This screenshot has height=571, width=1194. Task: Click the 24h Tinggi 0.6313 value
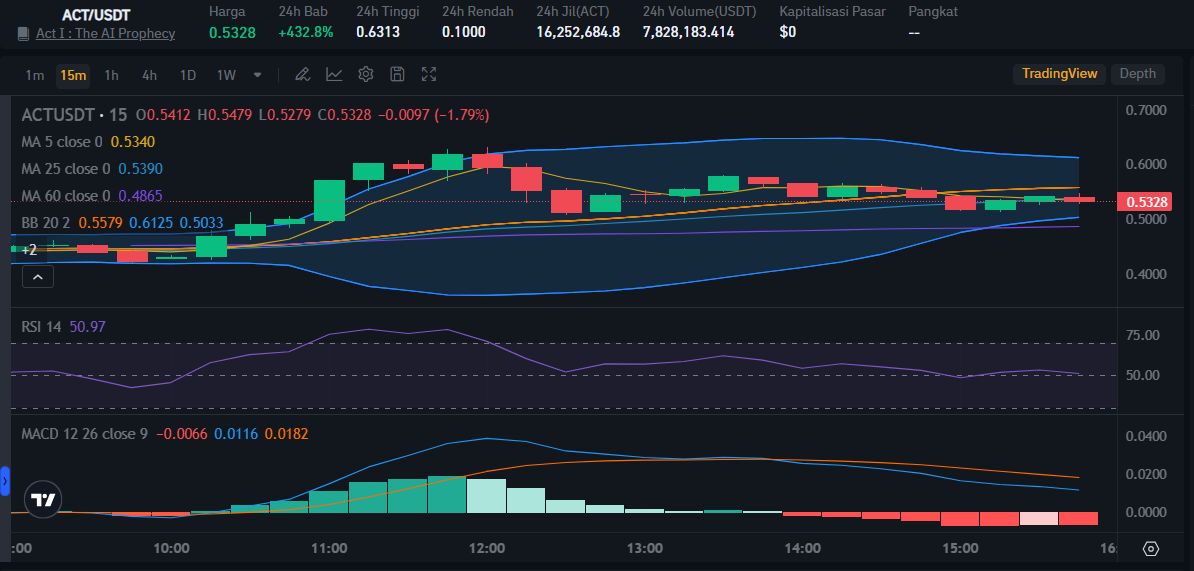tap(378, 32)
